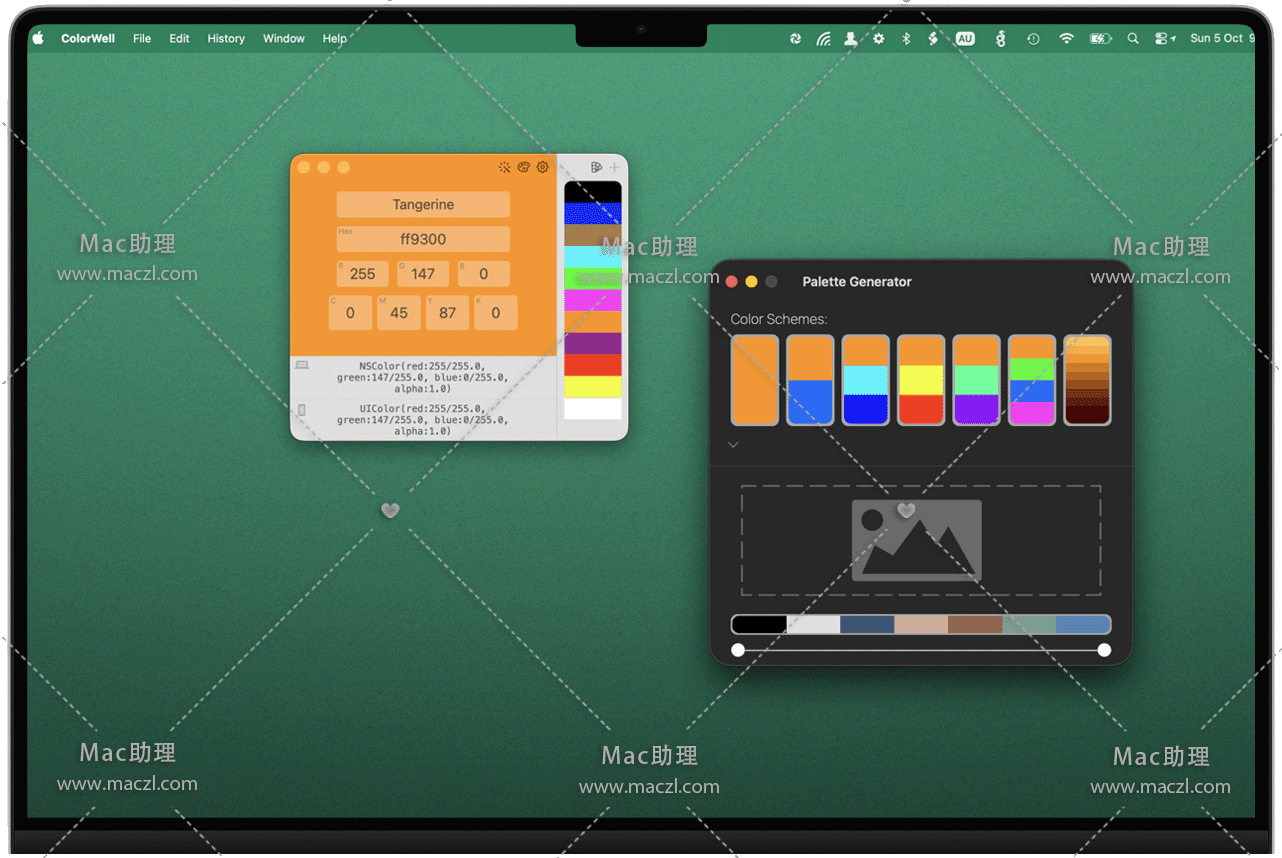The image size is (1282, 858).
Task: Open the Edit menu
Action: (x=179, y=38)
